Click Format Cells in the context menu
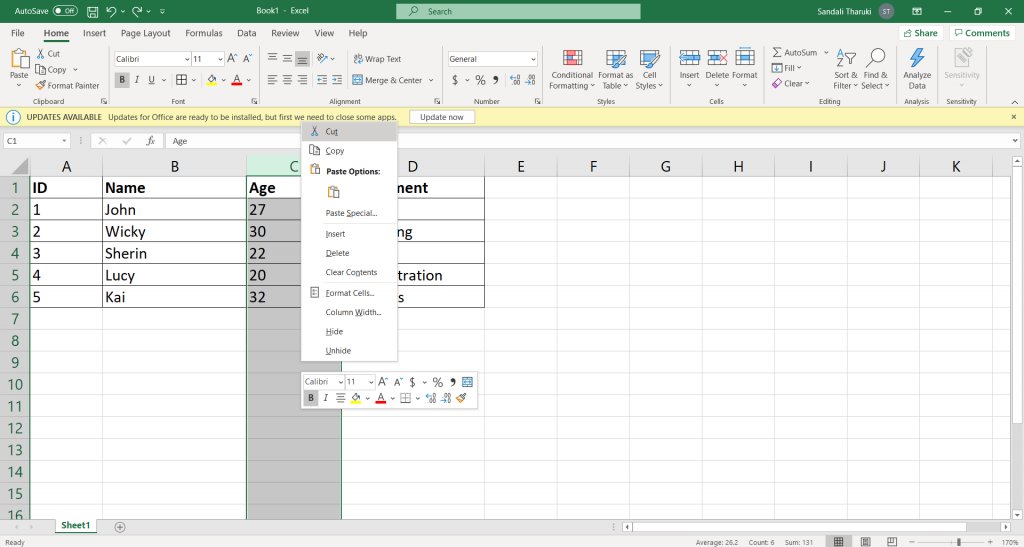1024x547 pixels. (349, 293)
